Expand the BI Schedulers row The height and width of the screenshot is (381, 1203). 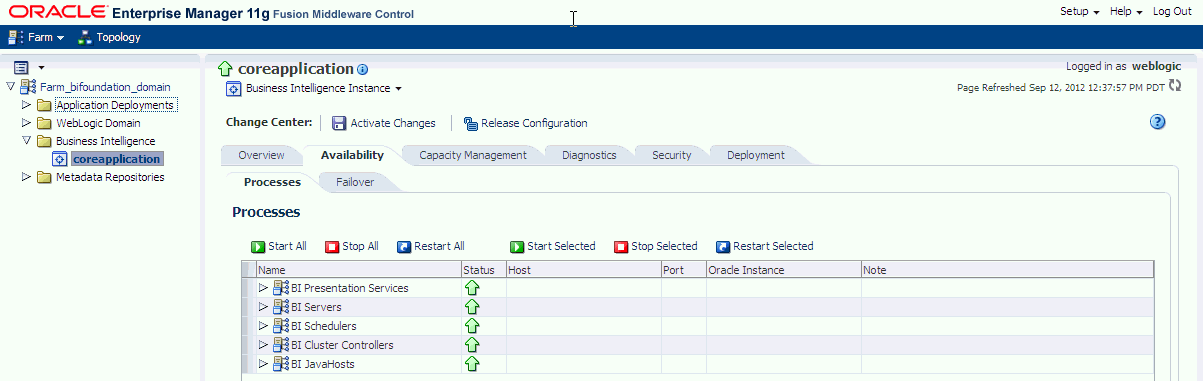(x=264, y=326)
